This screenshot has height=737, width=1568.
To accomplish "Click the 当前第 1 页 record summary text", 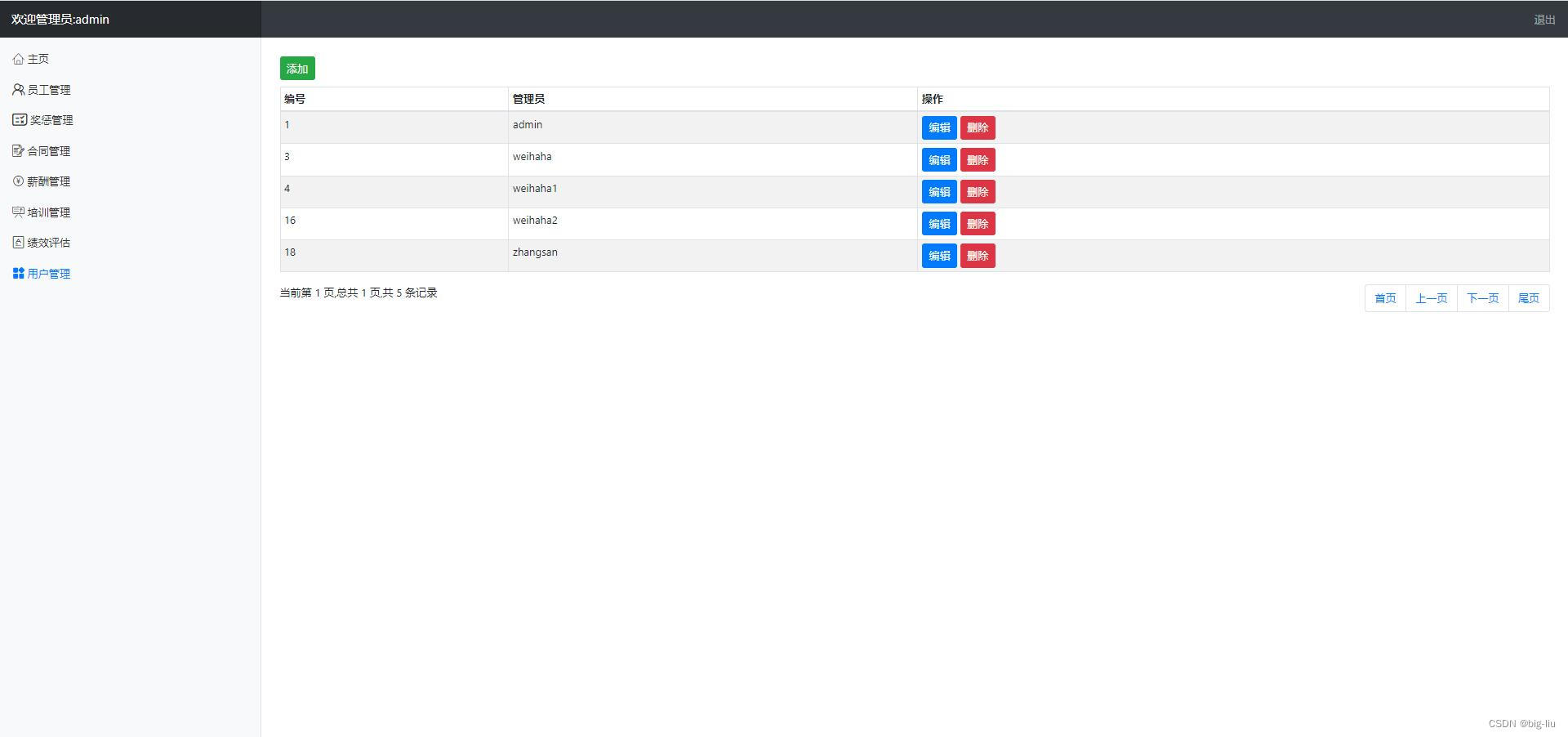I will (359, 293).
